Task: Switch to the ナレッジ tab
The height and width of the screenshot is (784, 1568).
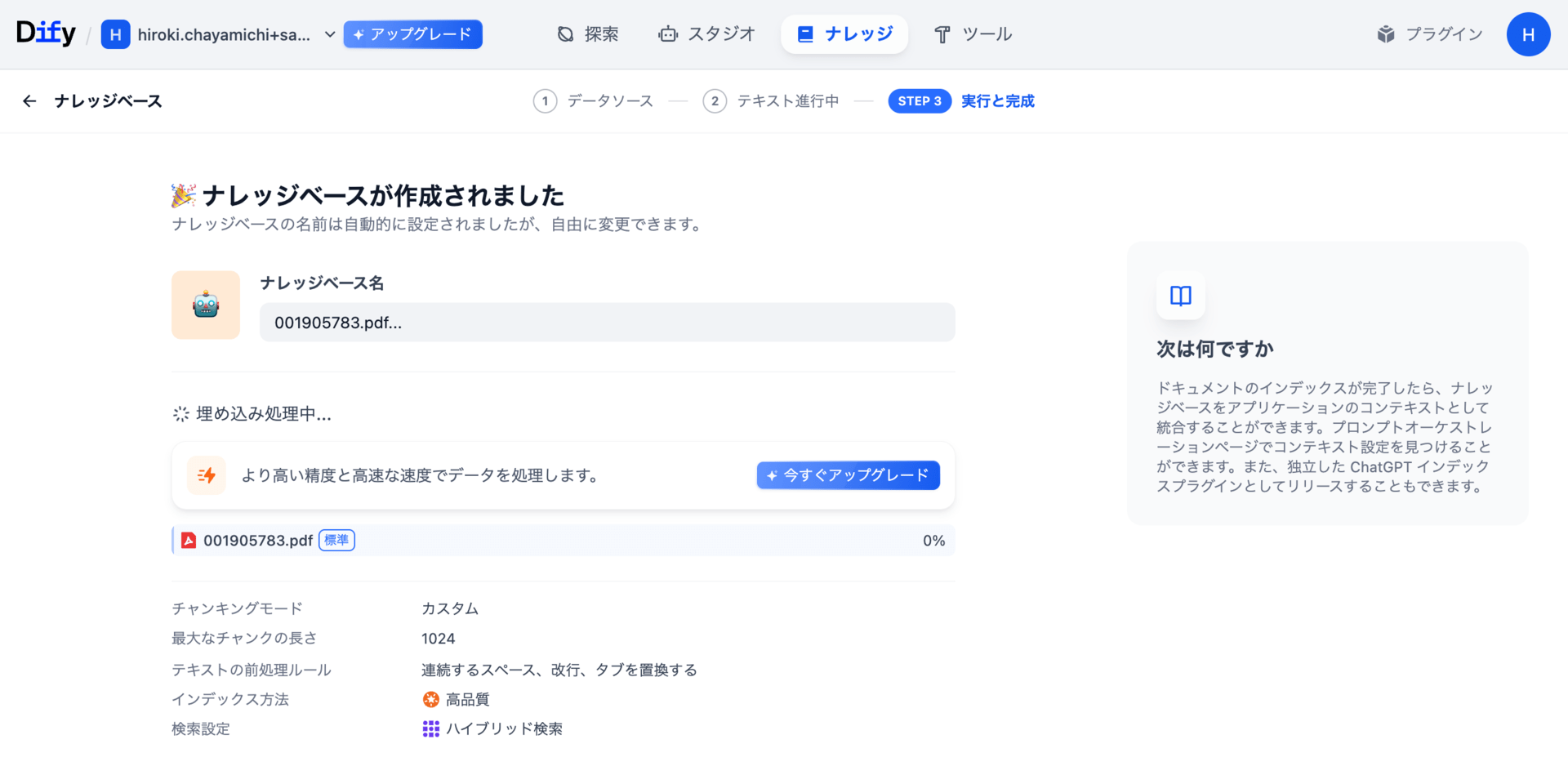Action: click(x=844, y=33)
